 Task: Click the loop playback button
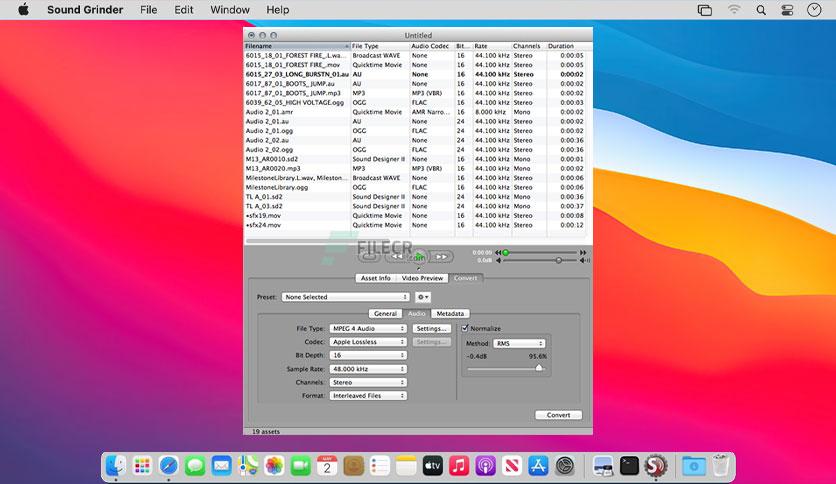click(369, 257)
